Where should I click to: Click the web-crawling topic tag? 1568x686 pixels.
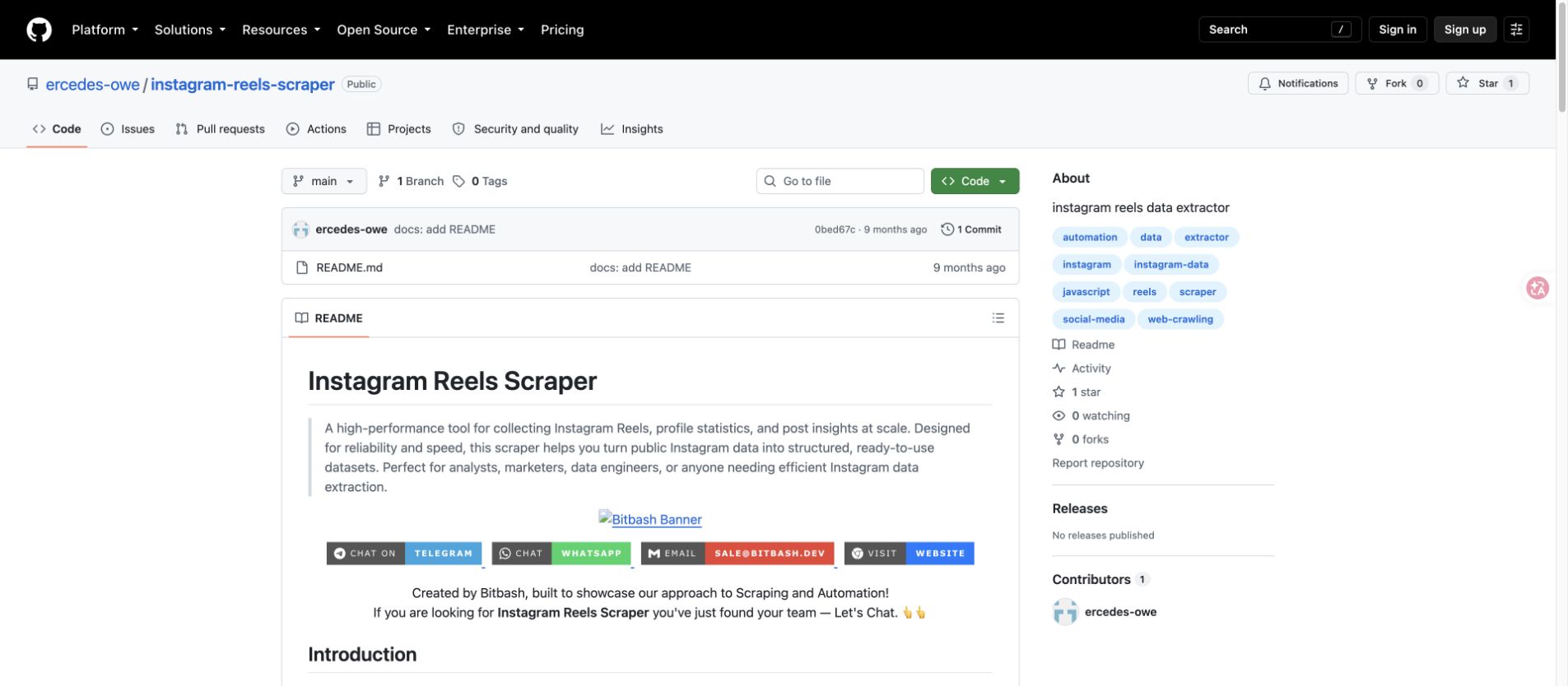click(x=1180, y=319)
